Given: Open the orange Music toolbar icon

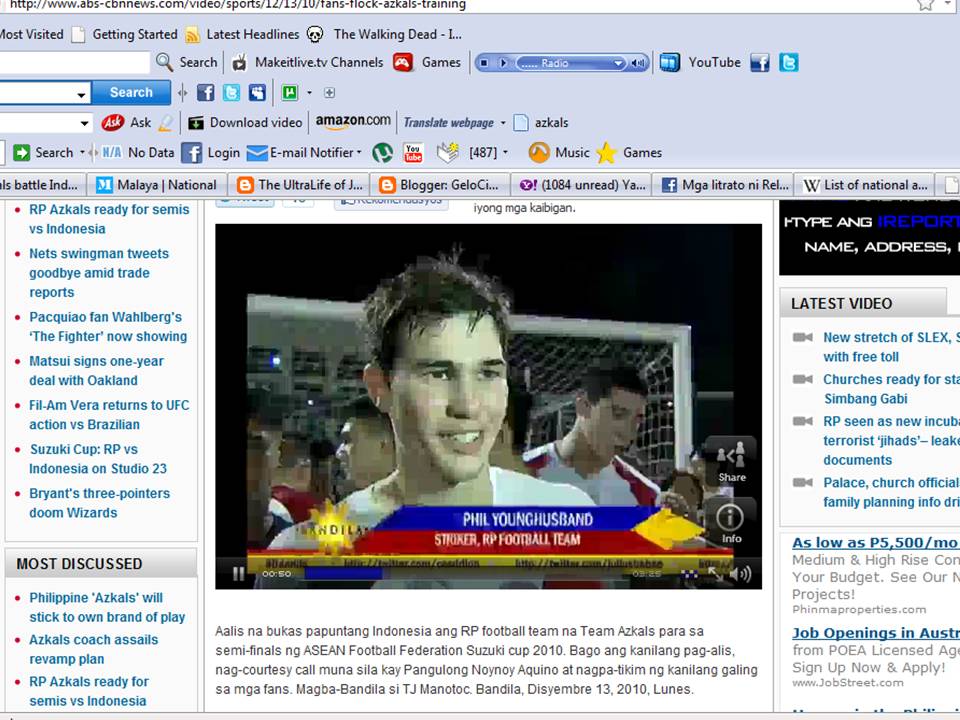Looking at the screenshot, I should click(x=539, y=152).
